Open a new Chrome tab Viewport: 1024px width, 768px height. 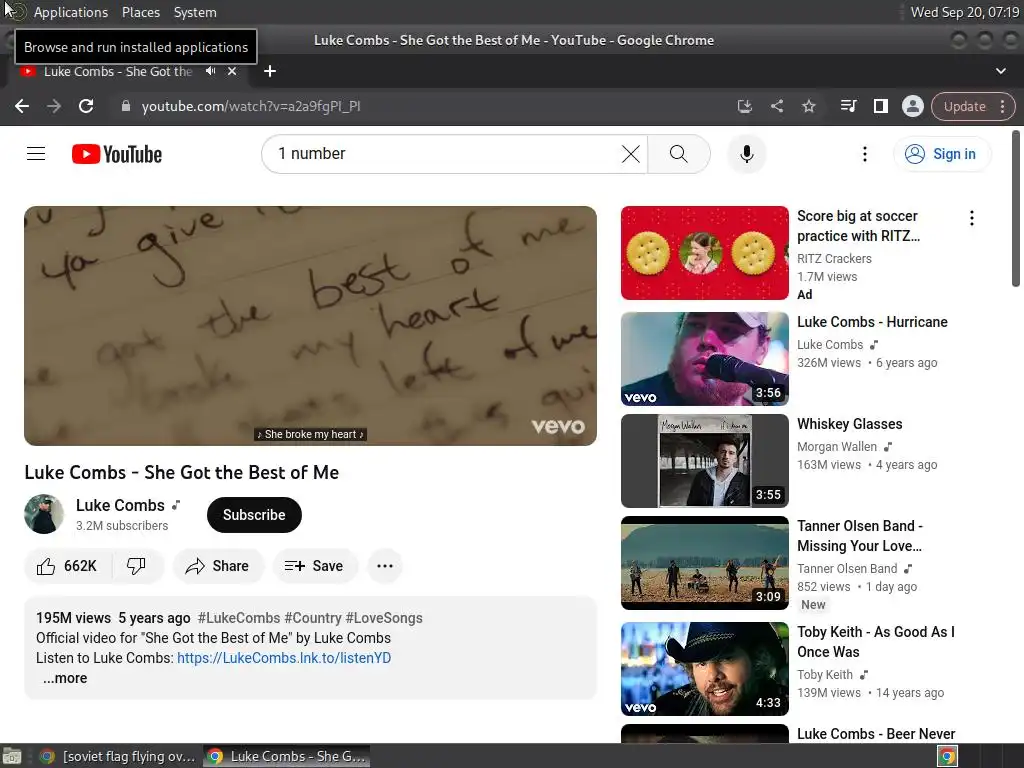(270, 71)
